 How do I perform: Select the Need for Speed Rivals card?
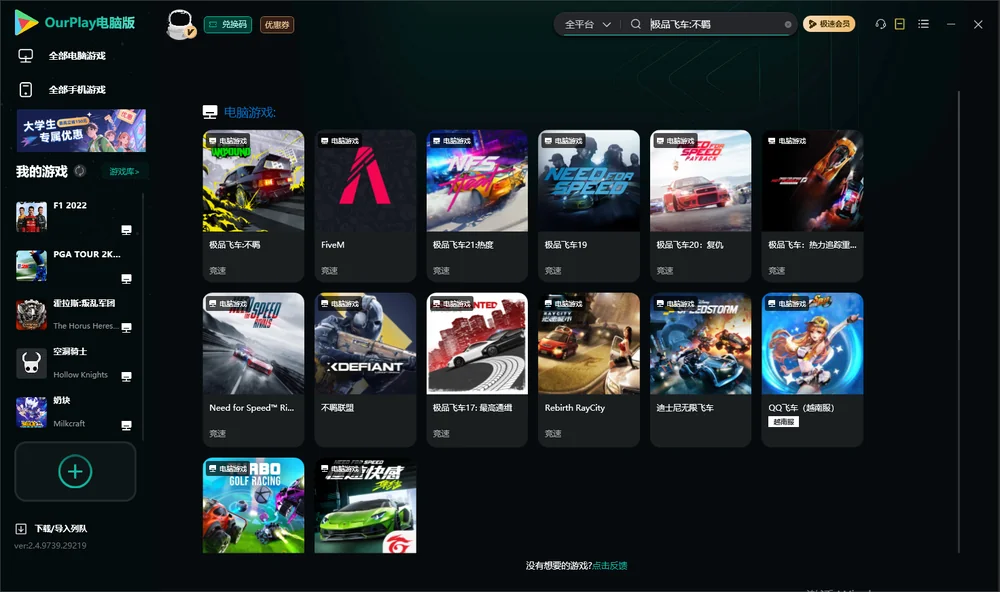pos(253,369)
